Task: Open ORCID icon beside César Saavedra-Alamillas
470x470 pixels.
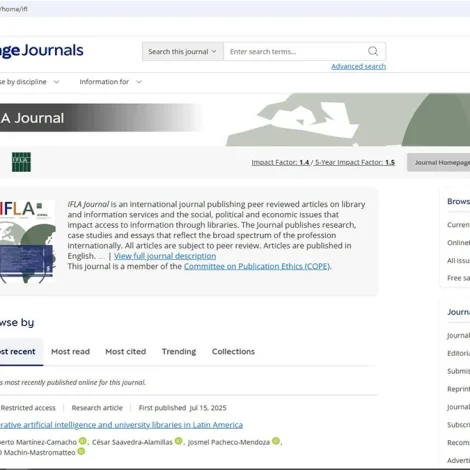Action: [x=179, y=441]
